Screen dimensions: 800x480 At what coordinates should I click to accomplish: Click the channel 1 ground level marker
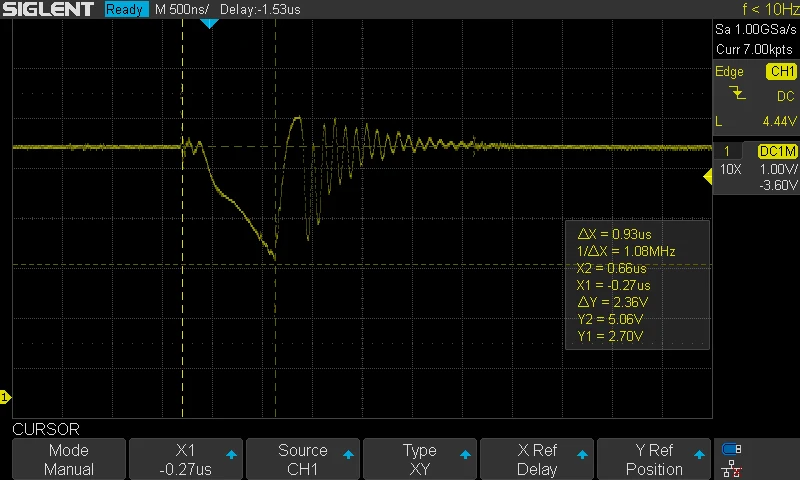pyautogui.click(x=5, y=397)
